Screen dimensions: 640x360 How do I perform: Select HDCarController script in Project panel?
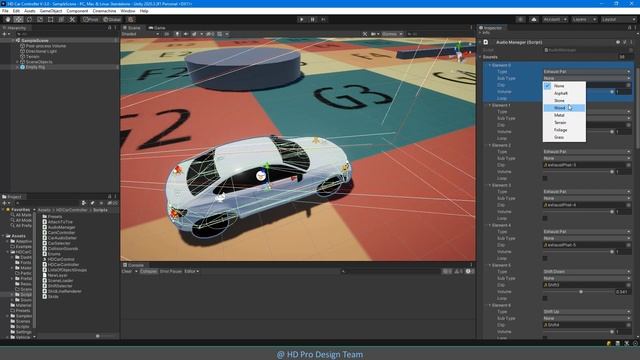click(x=62, y=264)
